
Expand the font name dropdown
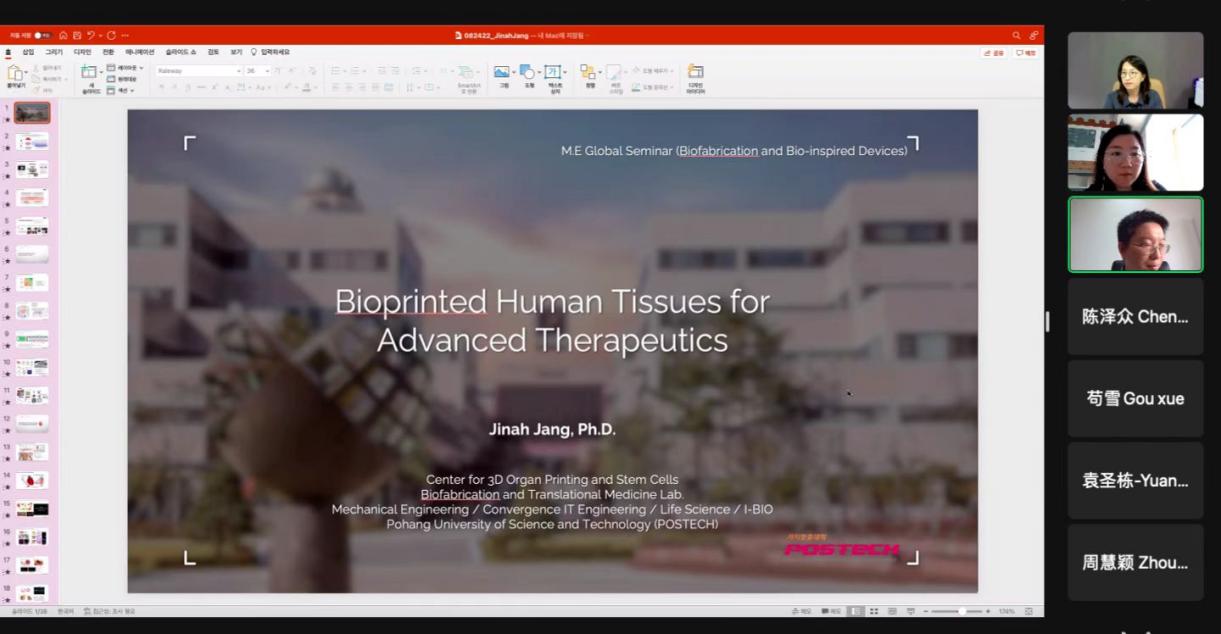tap(239, 71)
